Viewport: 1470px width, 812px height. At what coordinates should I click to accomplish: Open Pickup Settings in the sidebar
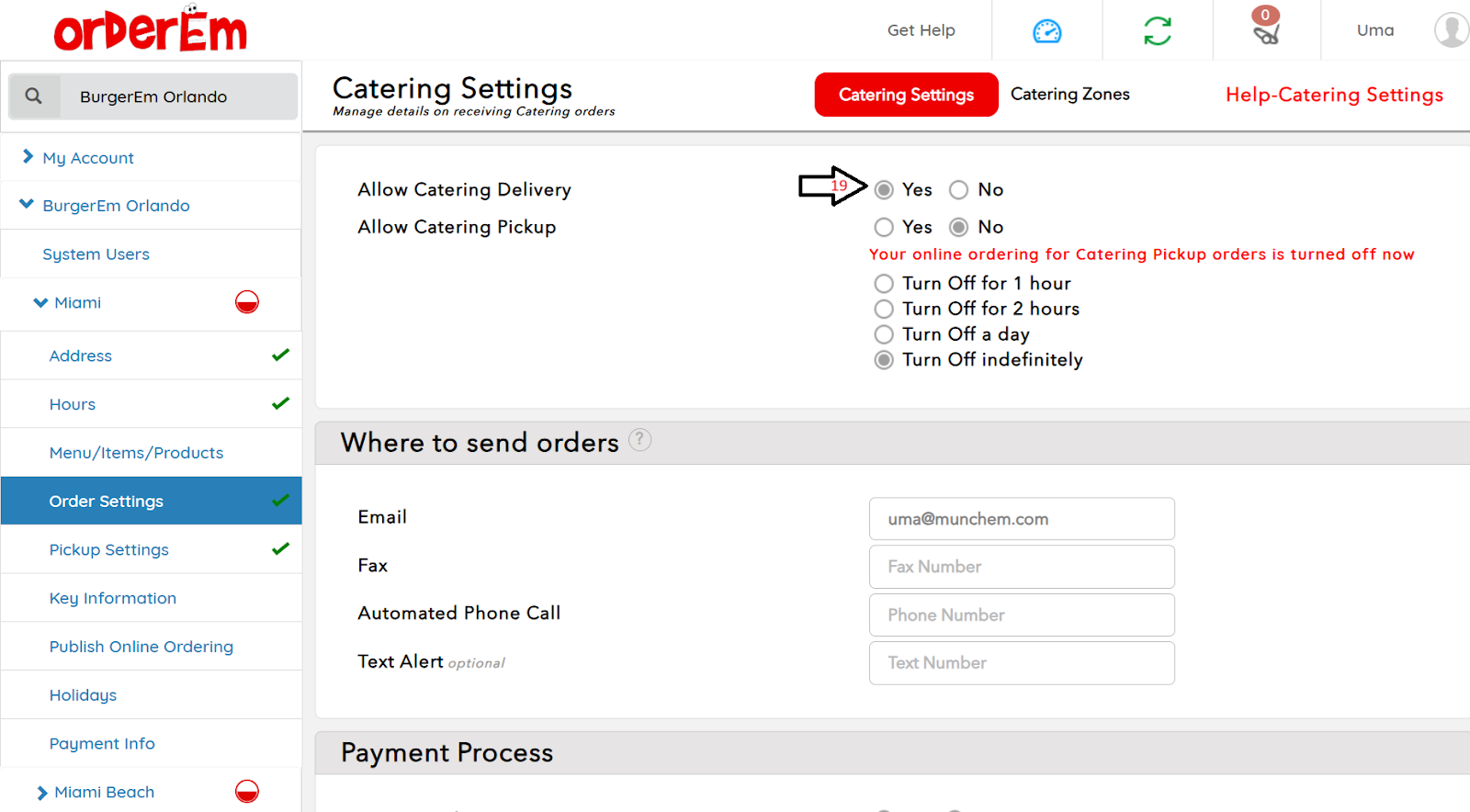coord(109,549)
